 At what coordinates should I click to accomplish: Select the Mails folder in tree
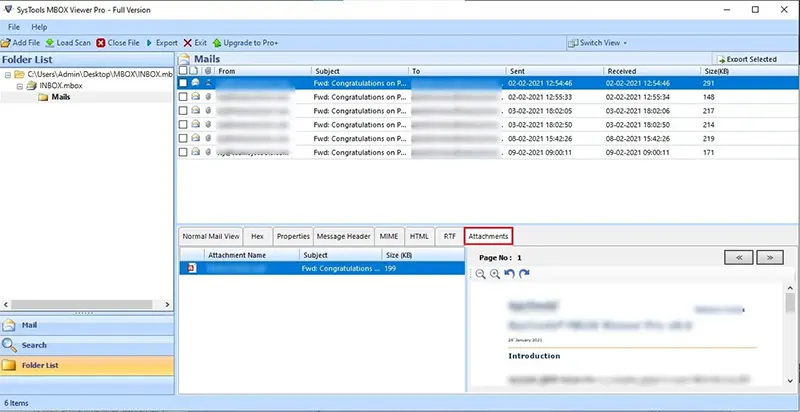pyautogui.click(x=60, y=98)
